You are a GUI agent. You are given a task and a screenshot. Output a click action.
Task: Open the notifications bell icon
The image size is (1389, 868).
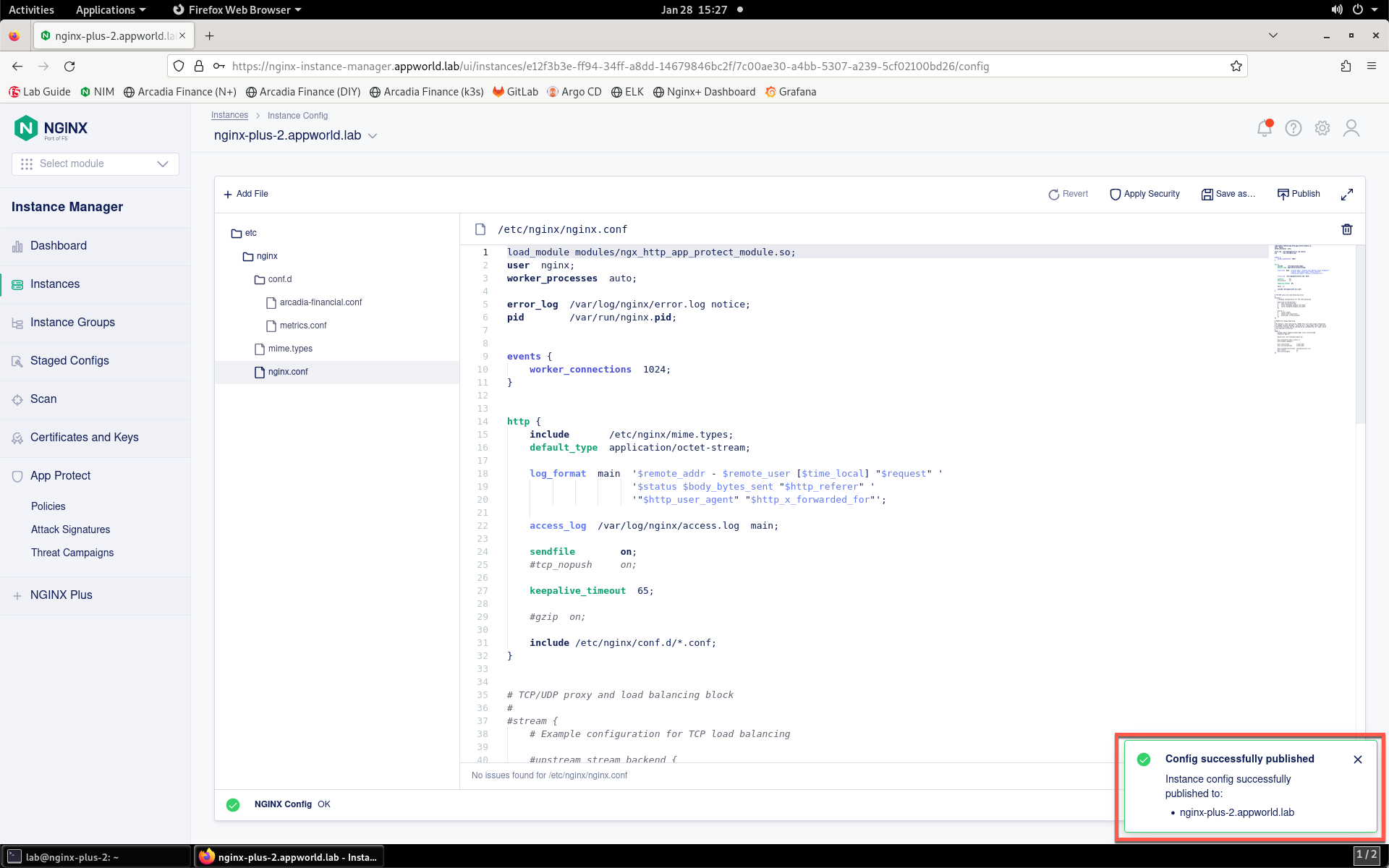1264,128
